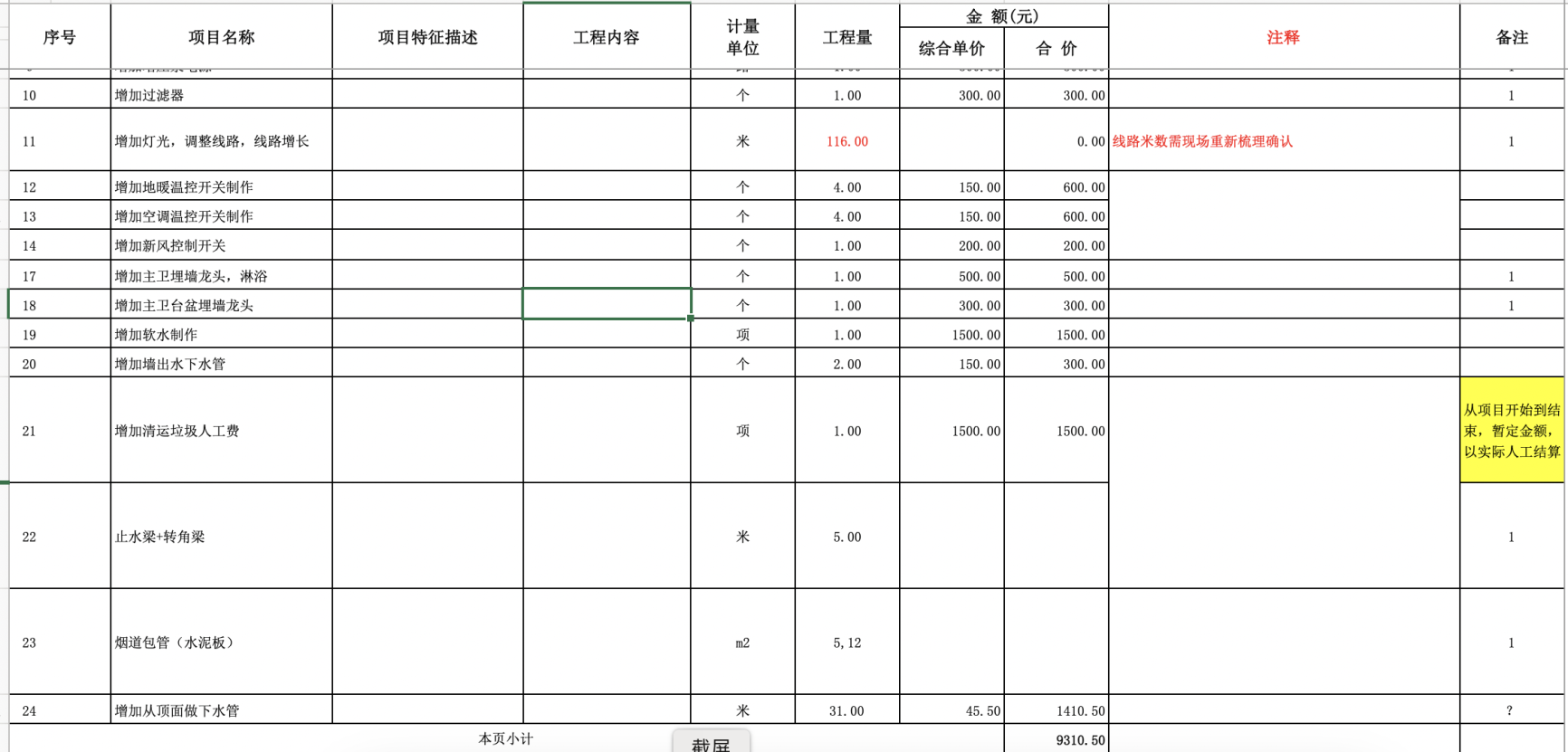Viewport: 1568px width, 752px height.
Task: Click the 工程内容 header cell
Action: tap(607, 37)
